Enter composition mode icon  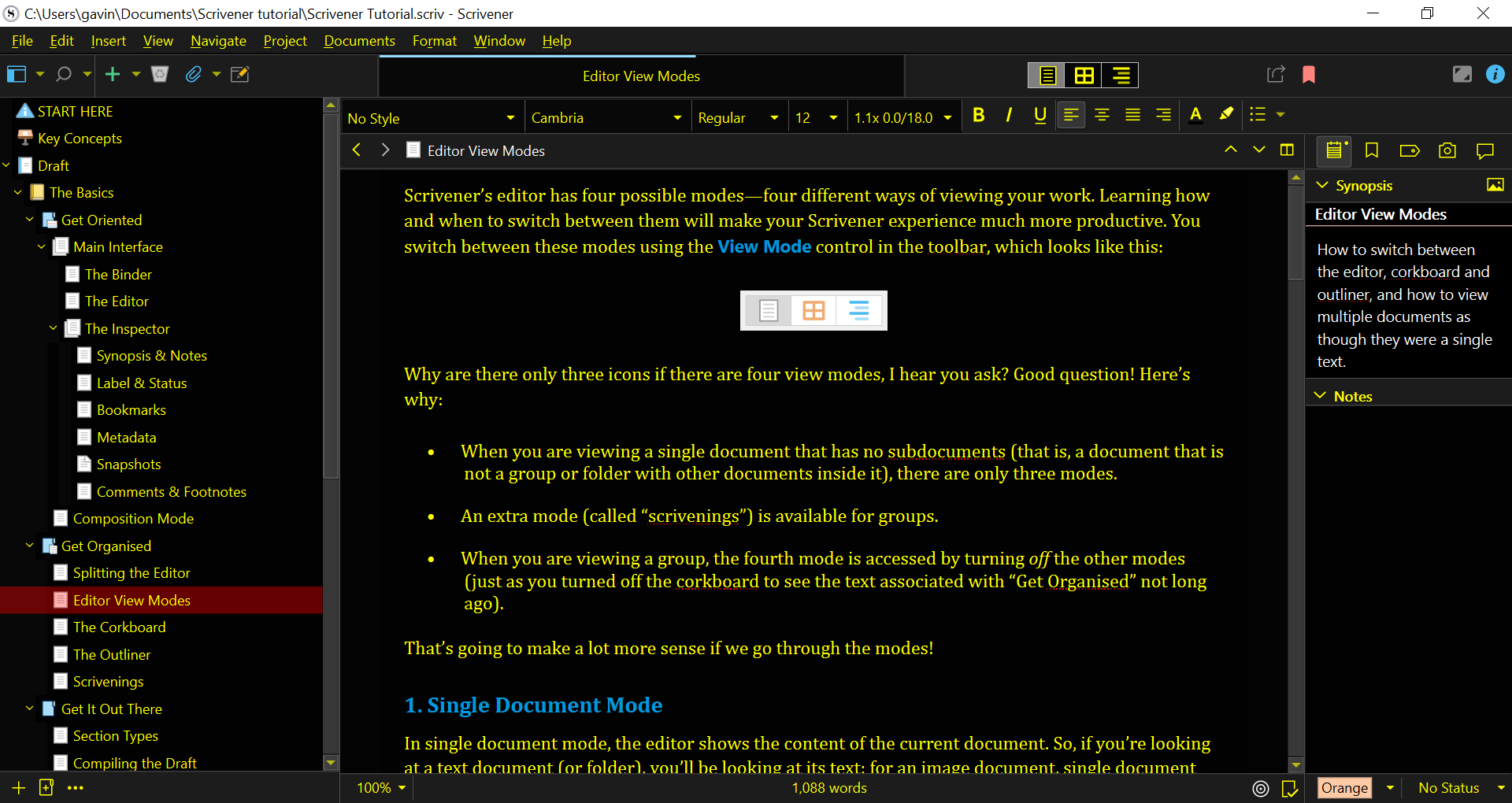coord(1462,74)
